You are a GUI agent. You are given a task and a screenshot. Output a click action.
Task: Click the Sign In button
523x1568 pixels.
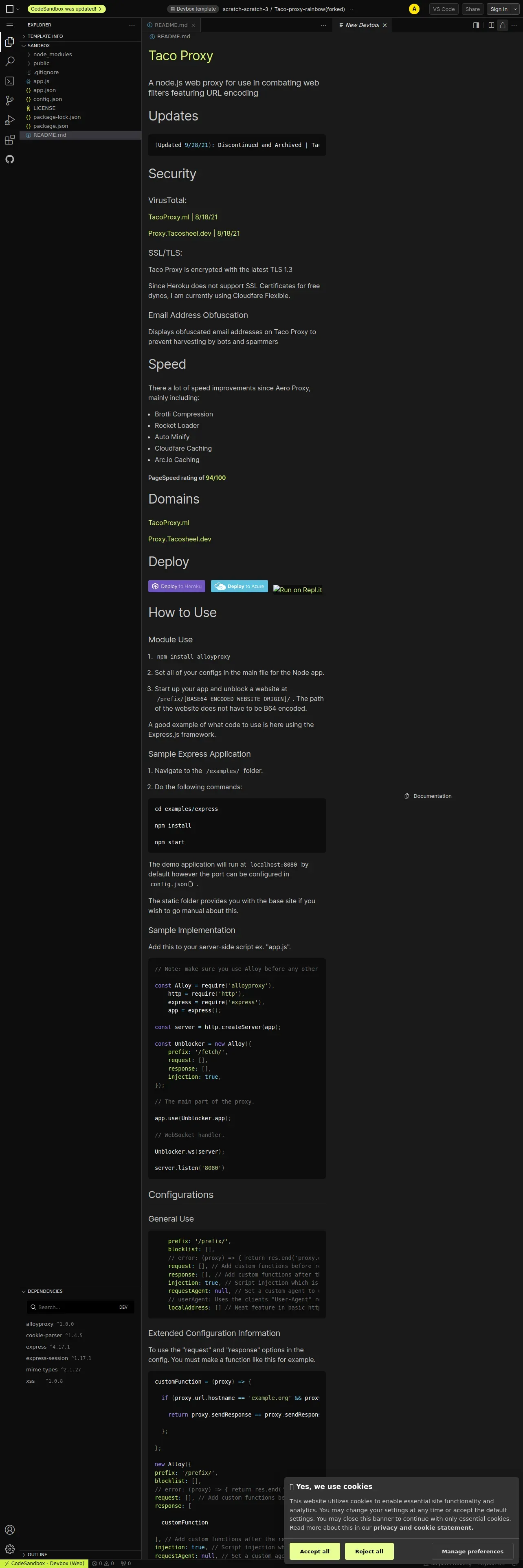pyautogui.click(x=499, y=9)
